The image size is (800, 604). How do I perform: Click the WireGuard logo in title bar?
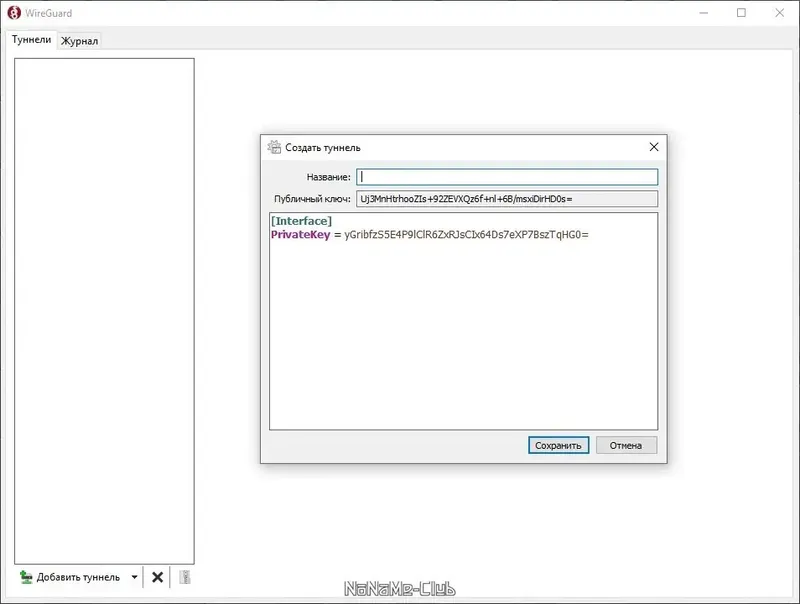[14, 13]
